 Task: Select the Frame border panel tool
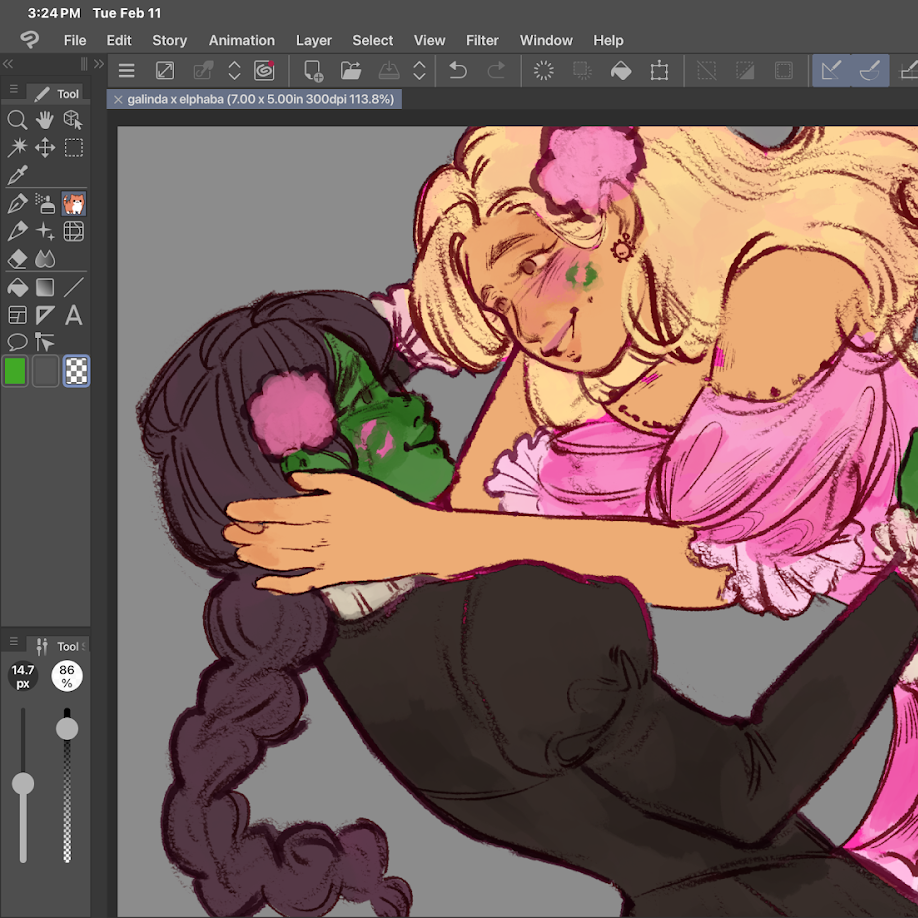point(17,316)
